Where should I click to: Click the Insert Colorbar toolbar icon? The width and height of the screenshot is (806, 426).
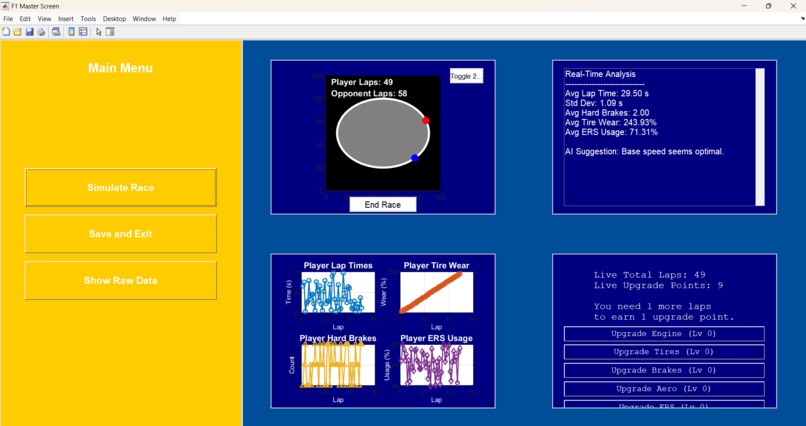point(71,31)
